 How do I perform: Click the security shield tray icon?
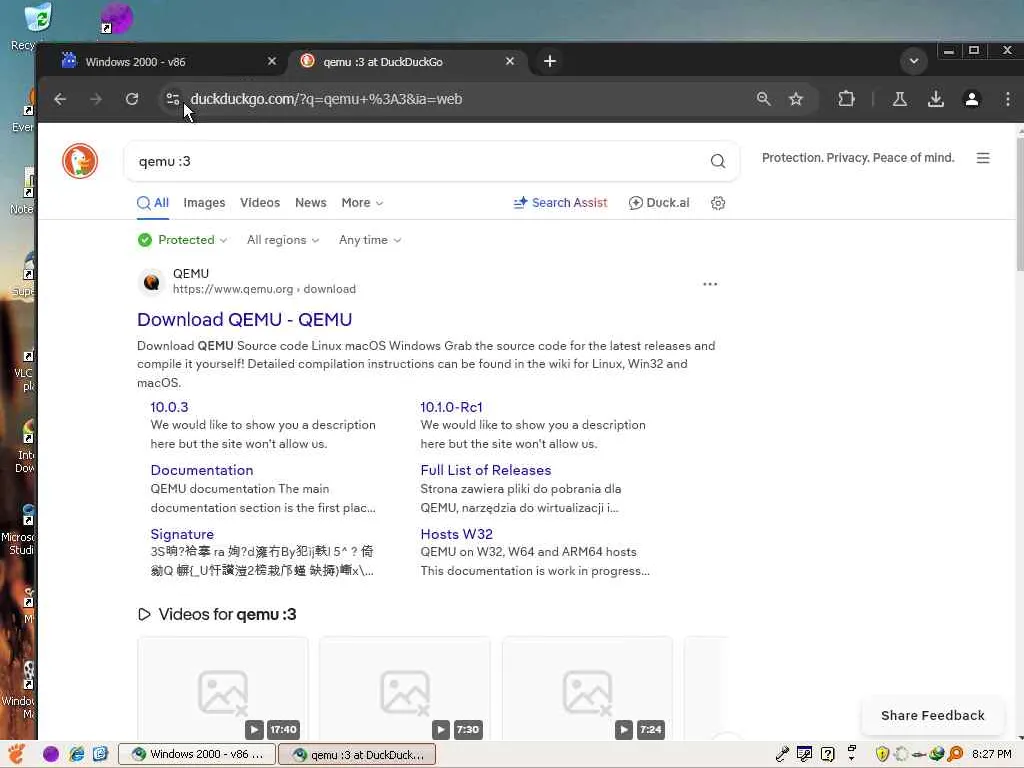[882, 754]
